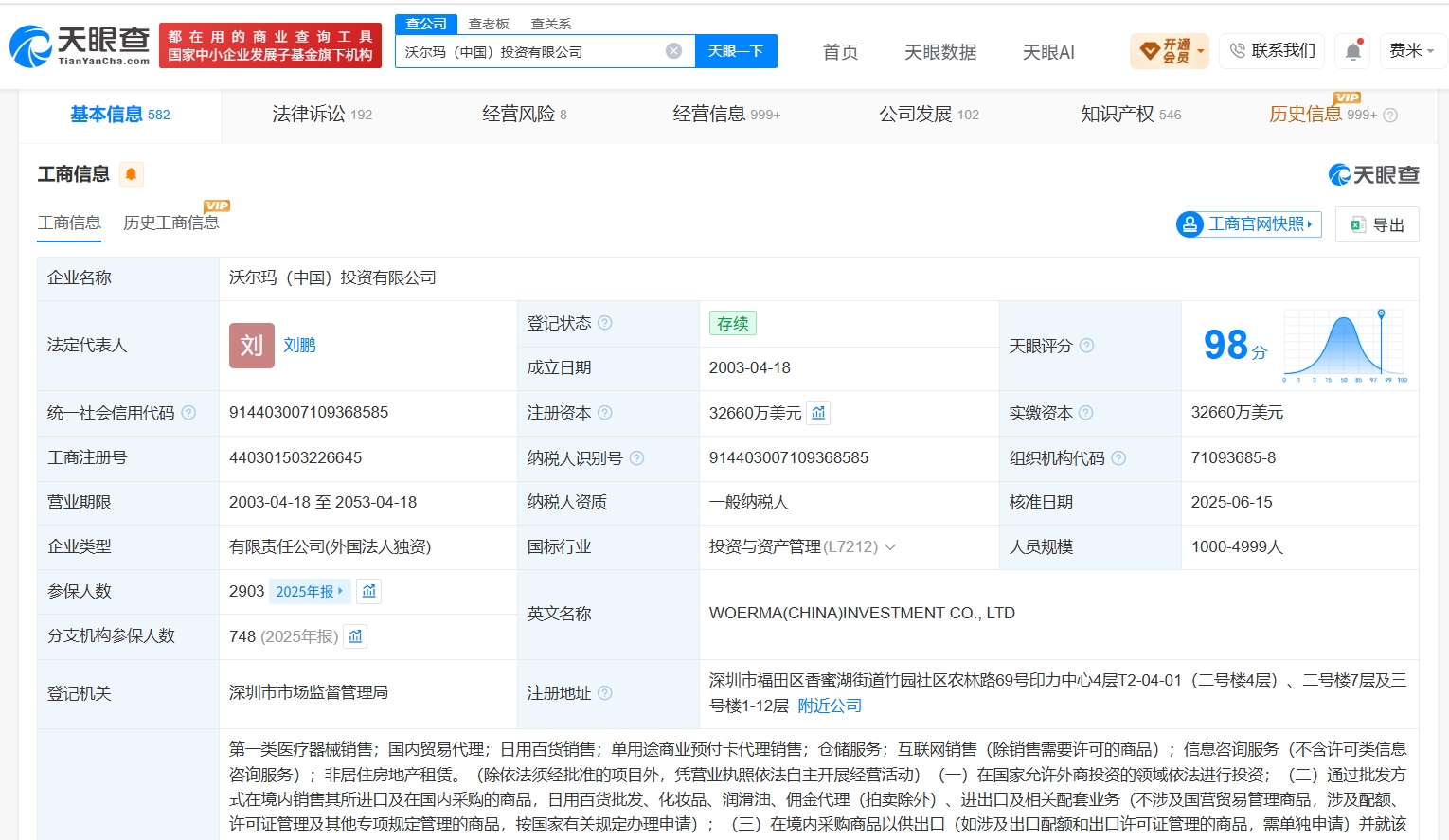Click the TianYanCha logo

80,45
